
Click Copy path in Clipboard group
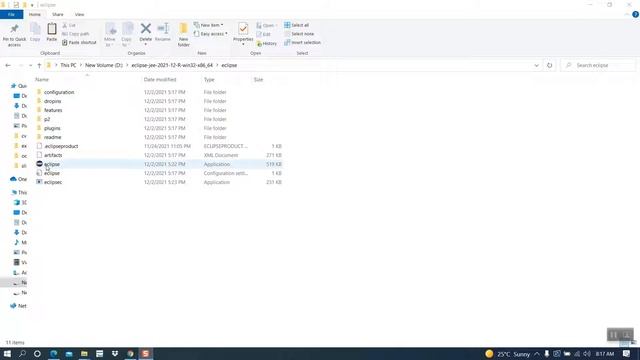(x=76, y=34)
